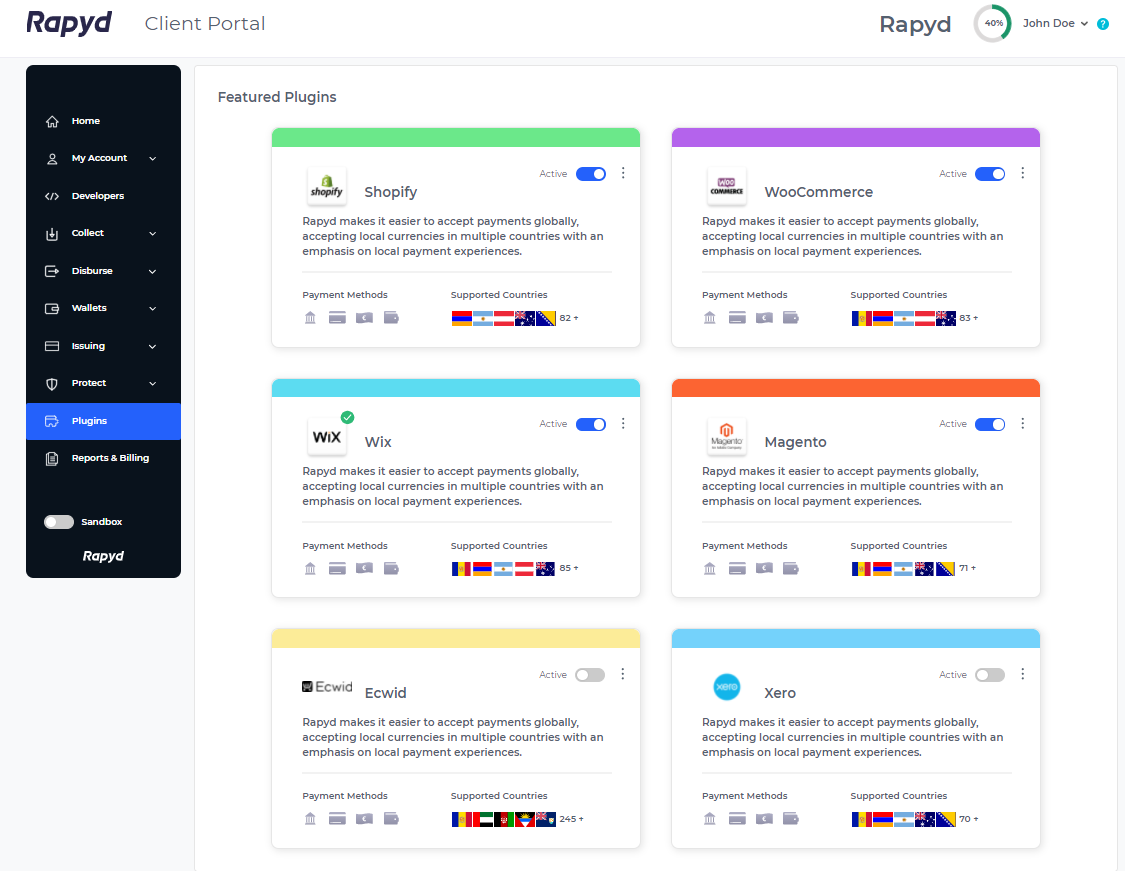Go to Developers in the sidebar
Viewport: 1125px width, 871px height.
(x=103, y=196)
